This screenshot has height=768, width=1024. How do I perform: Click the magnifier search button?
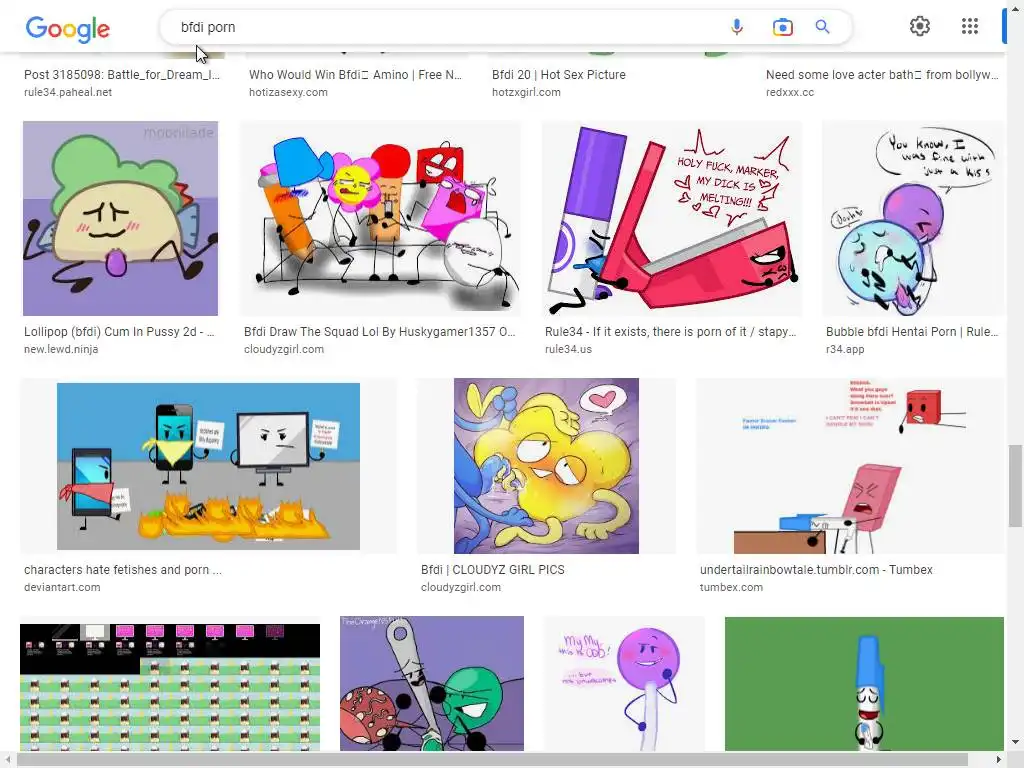click(x=822, y=27)
